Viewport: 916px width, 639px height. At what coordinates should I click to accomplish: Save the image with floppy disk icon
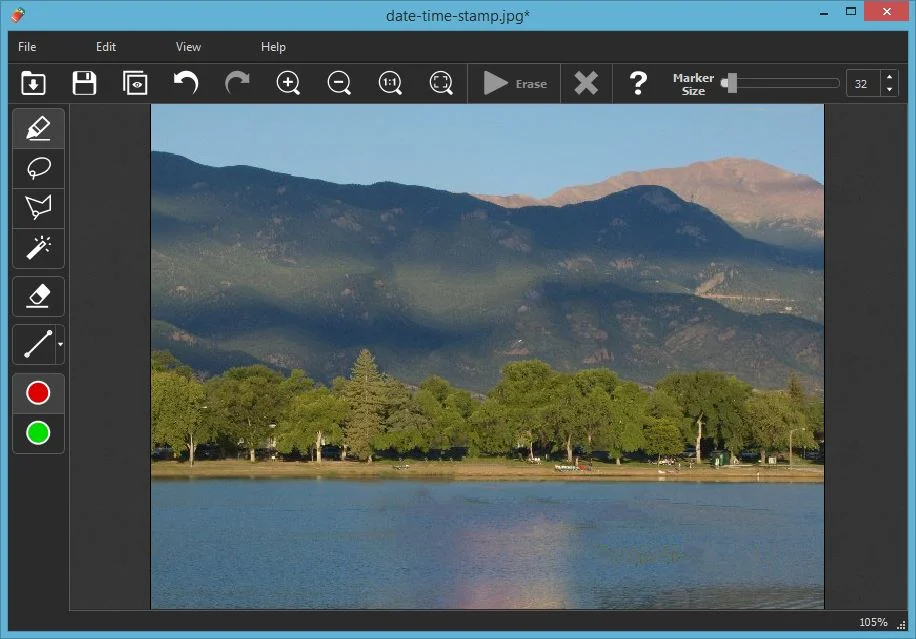[x=85, y=83]
